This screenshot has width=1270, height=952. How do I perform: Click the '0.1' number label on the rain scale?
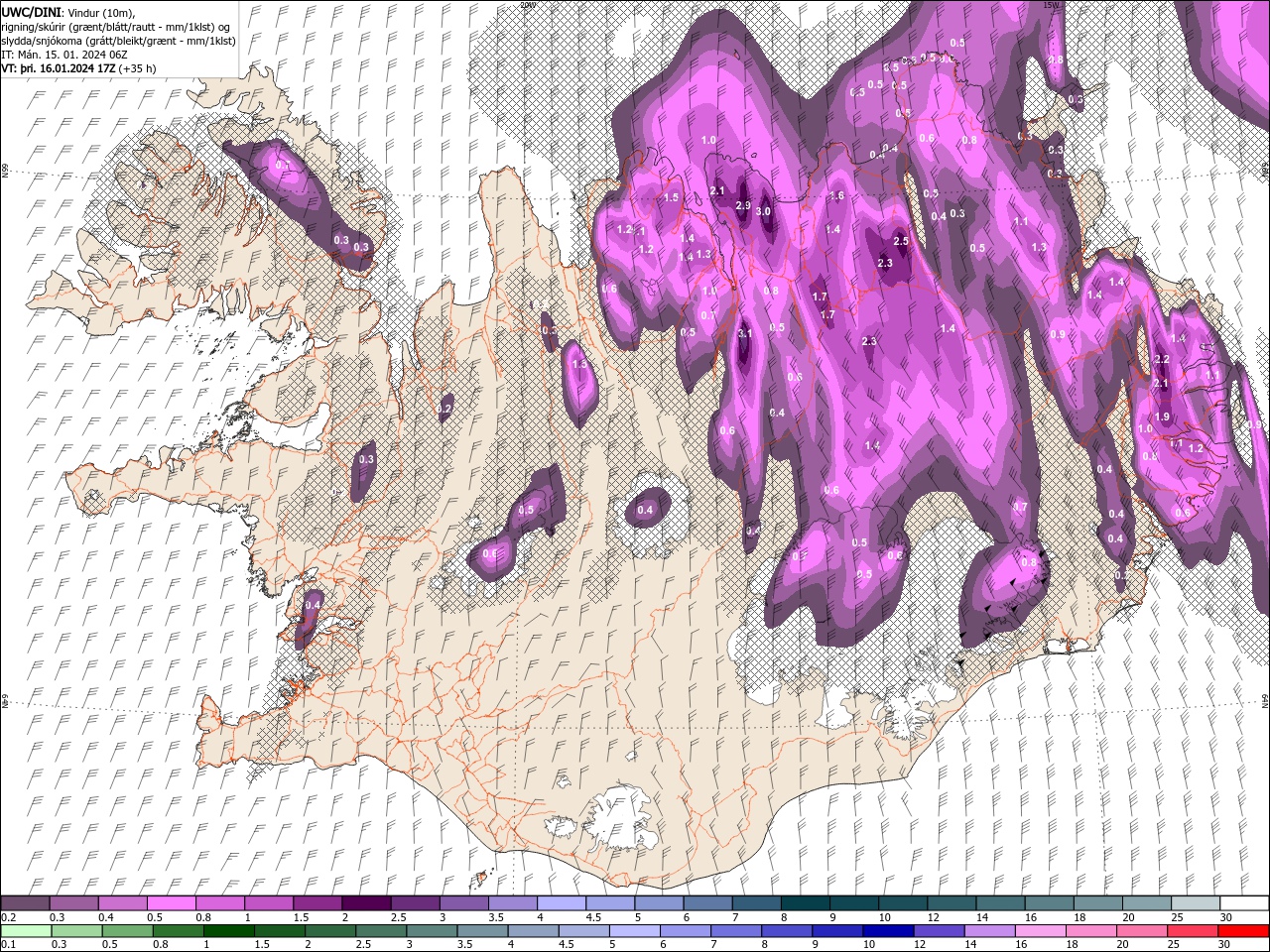8,945
